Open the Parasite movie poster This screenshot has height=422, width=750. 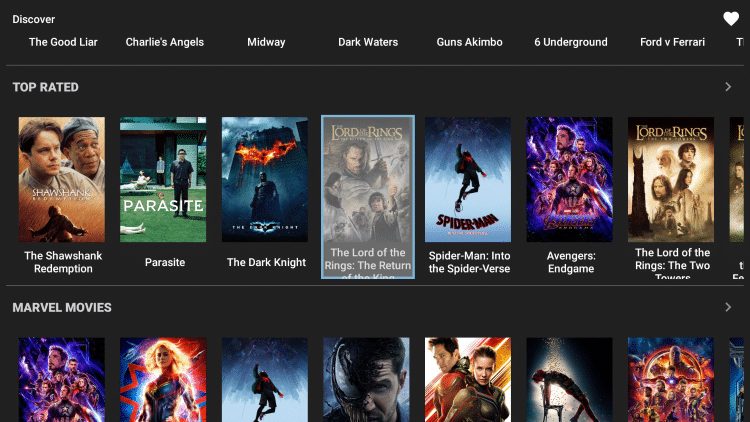click(x=163, y=179)
